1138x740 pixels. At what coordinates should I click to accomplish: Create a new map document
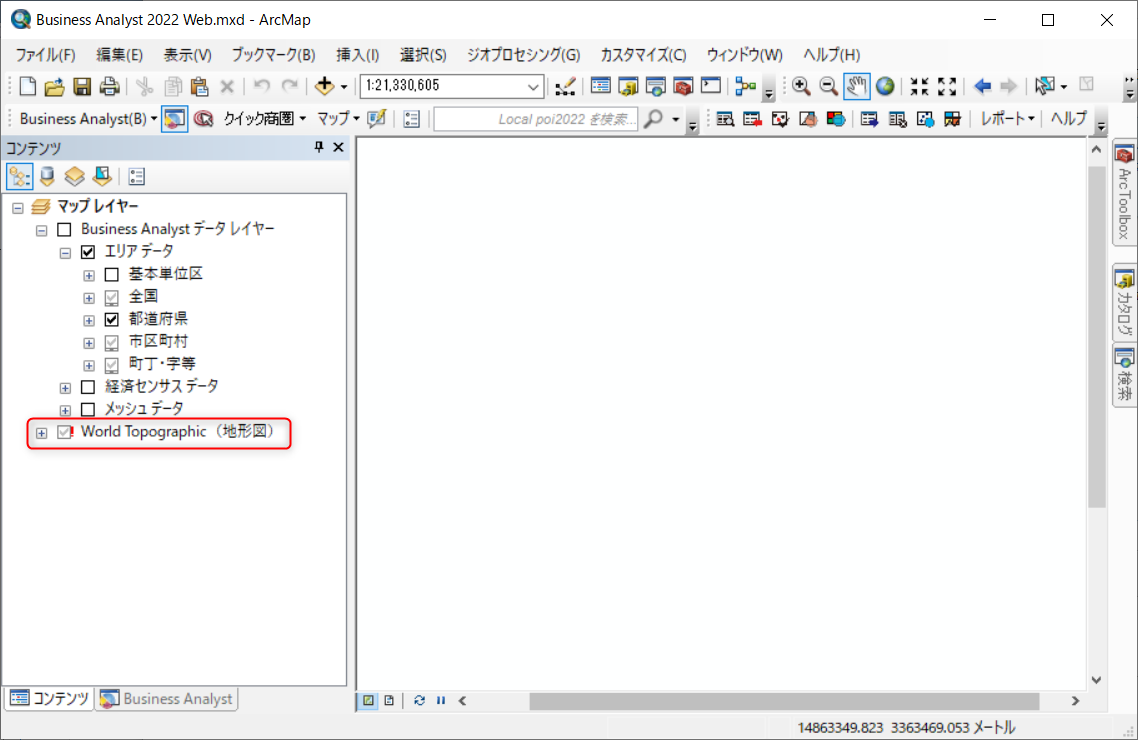[x=28, y=86]
